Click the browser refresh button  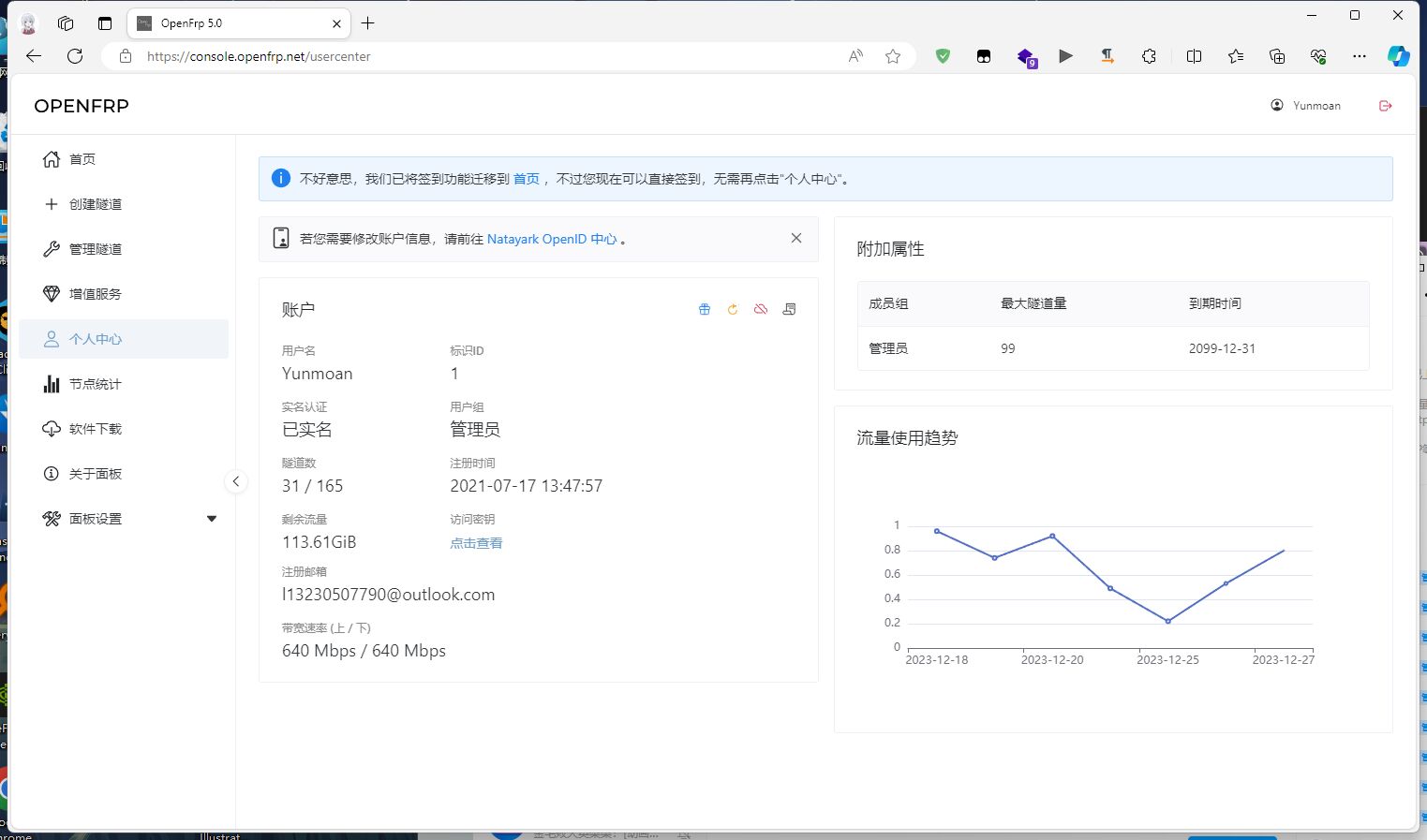coord(75,56)
